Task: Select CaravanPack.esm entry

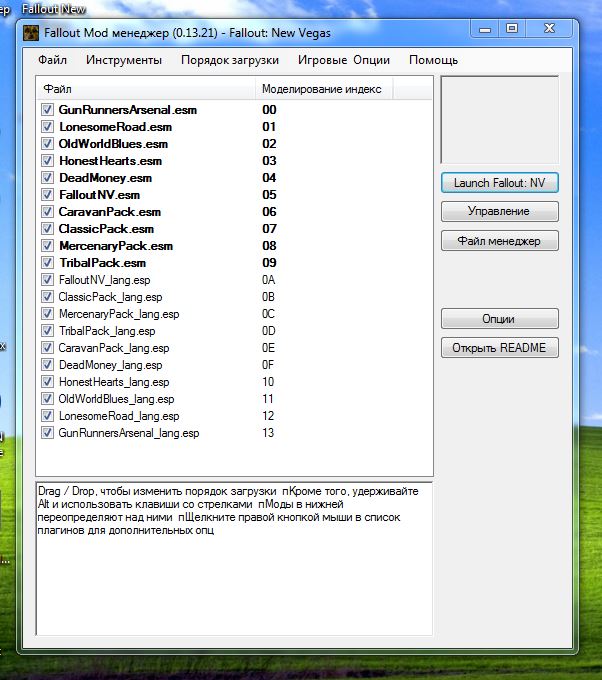Action: click(x=110, y=212)
